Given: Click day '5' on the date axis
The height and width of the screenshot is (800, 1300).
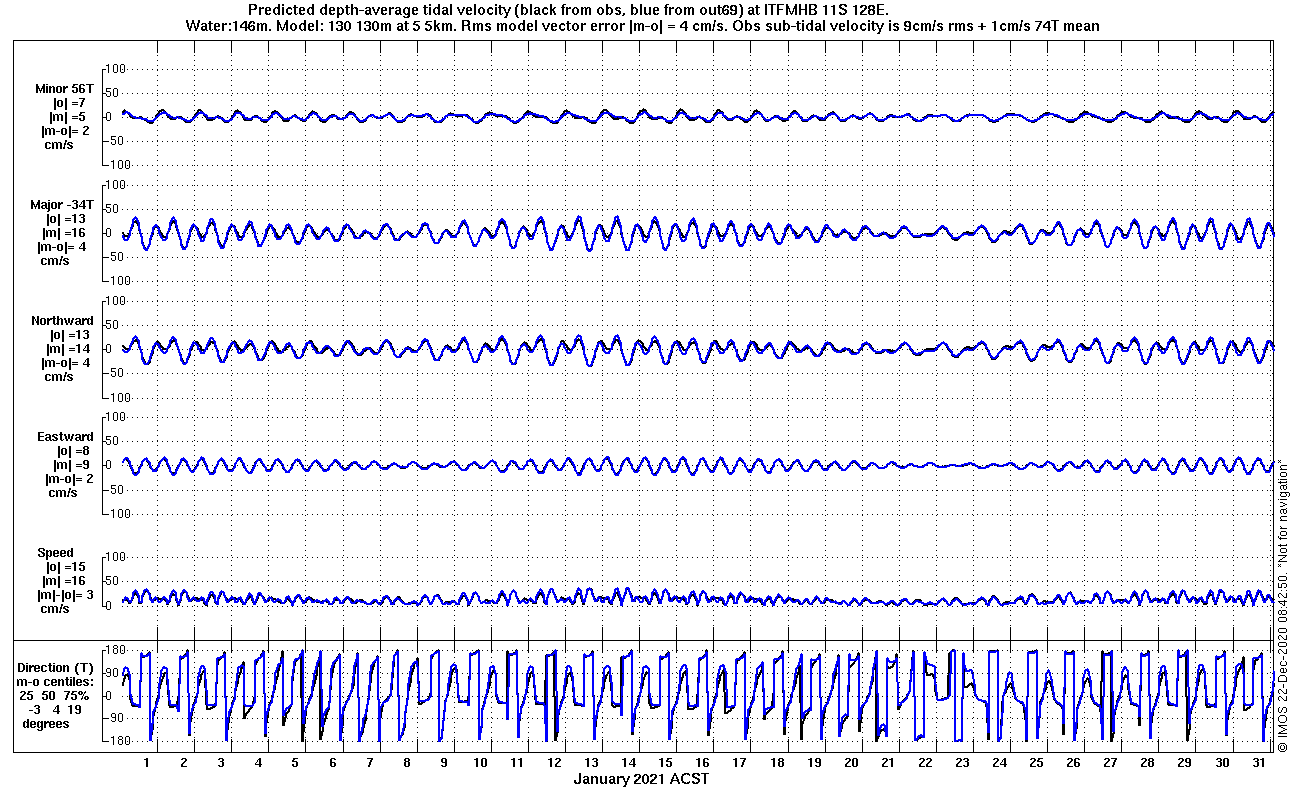Looking at the screenshot, I should point(295,762).
